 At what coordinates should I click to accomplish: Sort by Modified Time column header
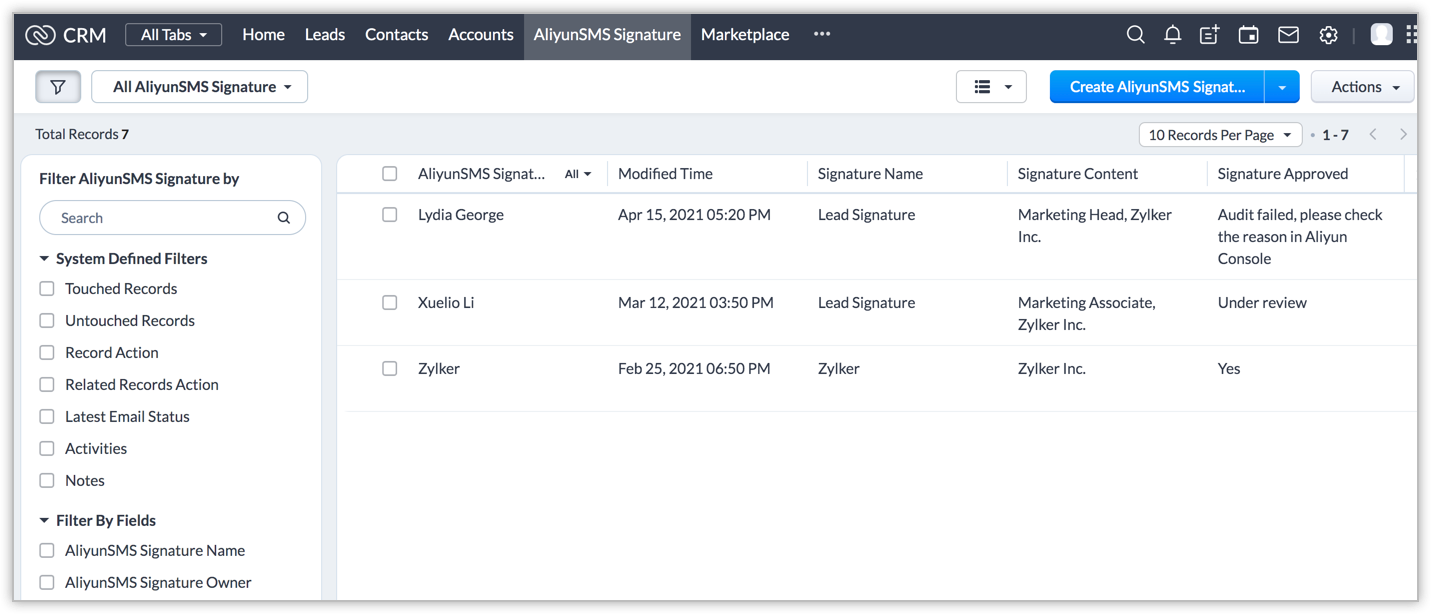tap(665, 174)
